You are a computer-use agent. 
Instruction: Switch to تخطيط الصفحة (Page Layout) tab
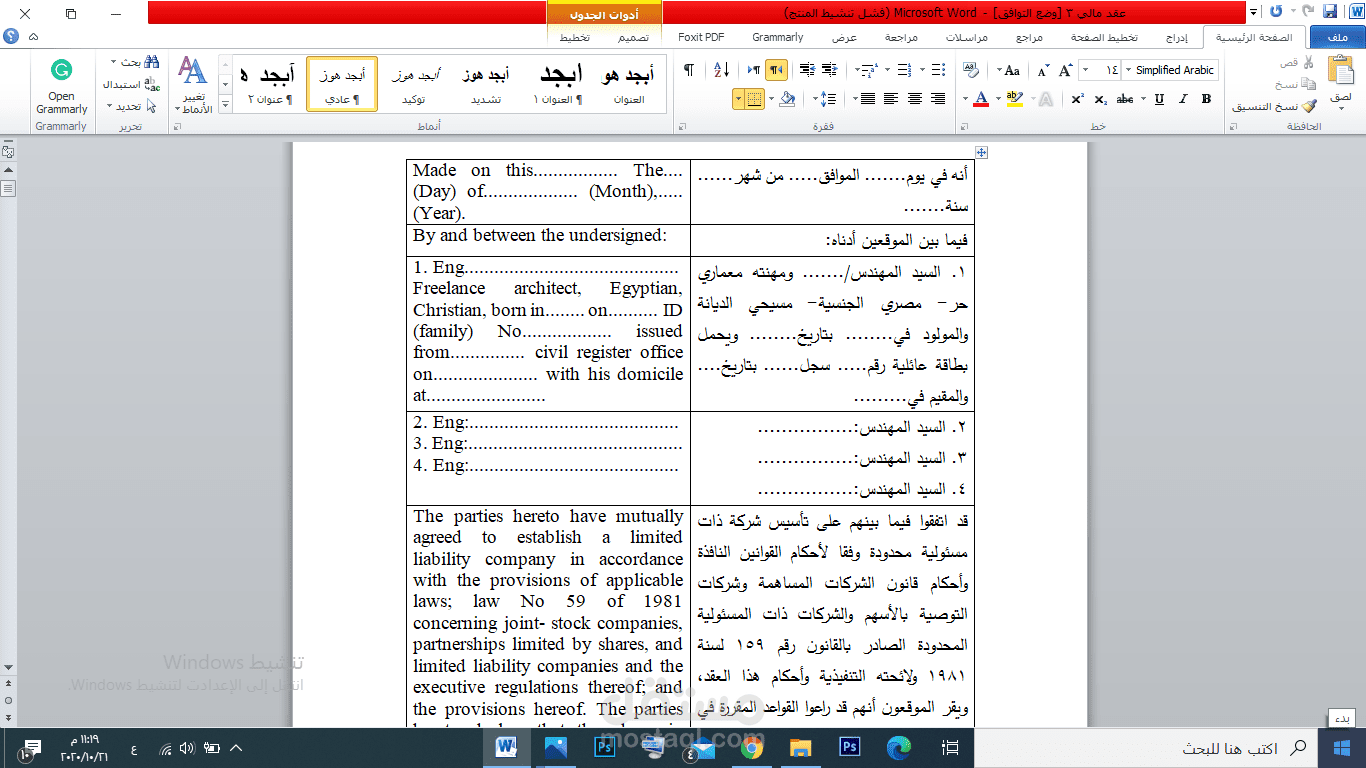[x=1104, y=37]
